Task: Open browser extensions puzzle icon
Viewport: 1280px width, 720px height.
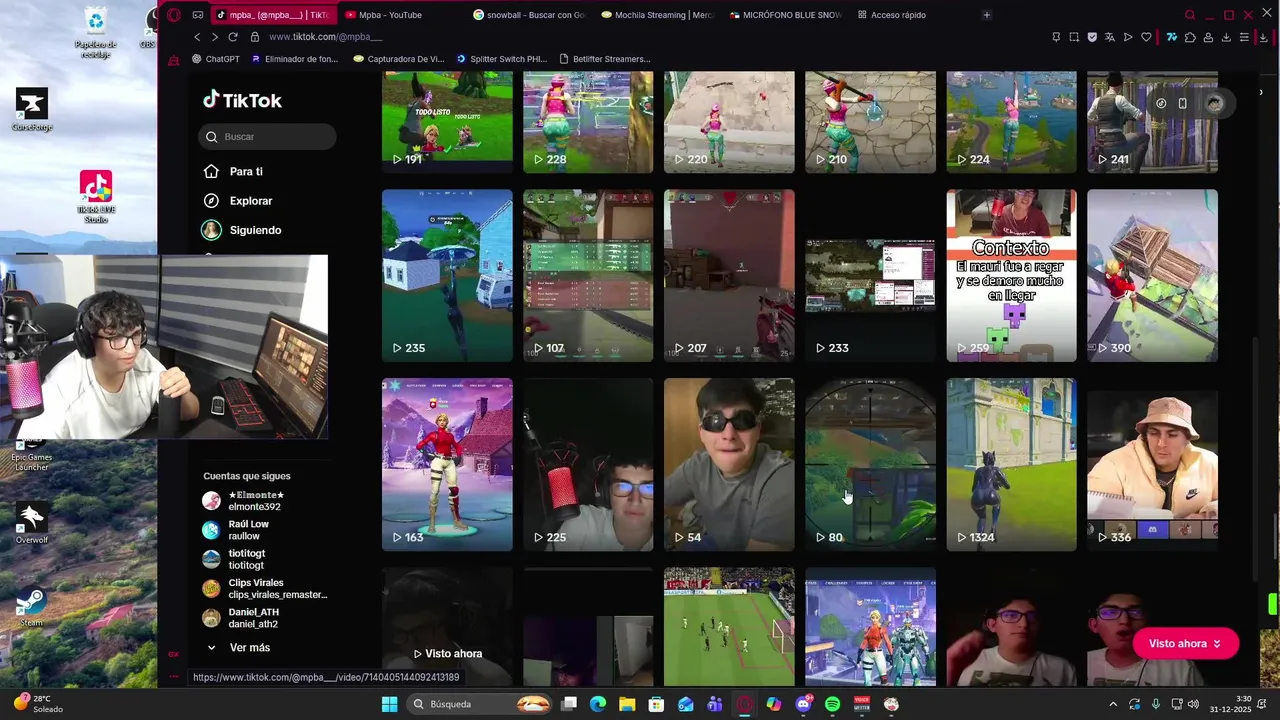Action: pos(1190,37)
